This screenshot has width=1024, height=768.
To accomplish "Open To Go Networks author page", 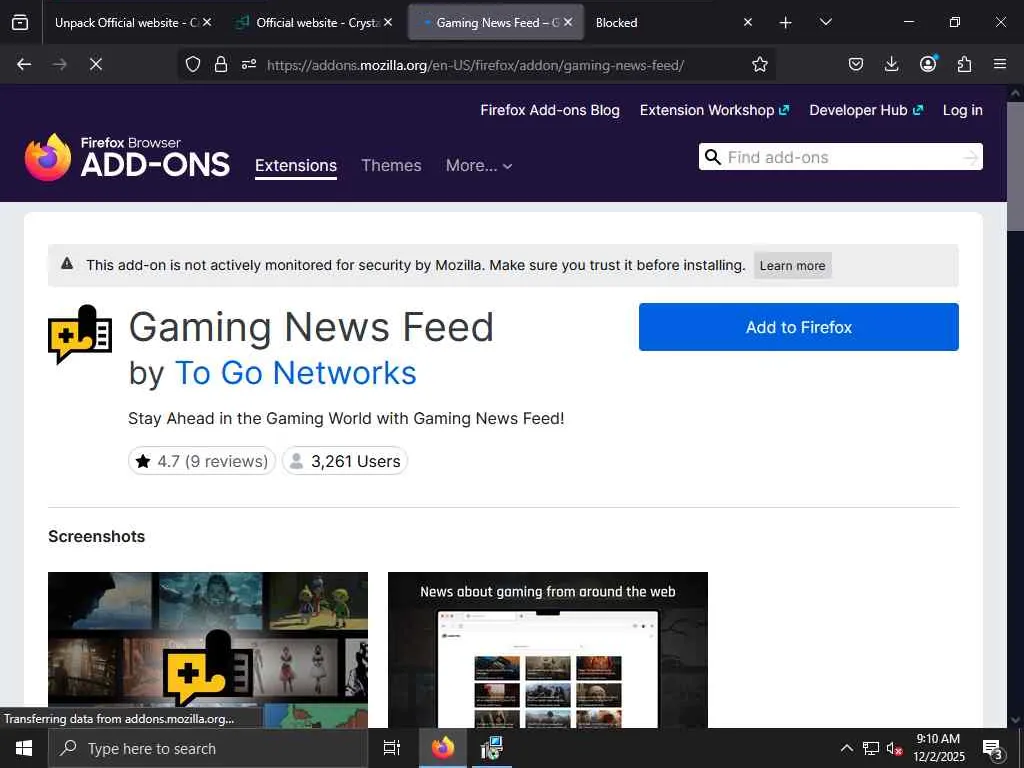I will click(x=295, y=373).
